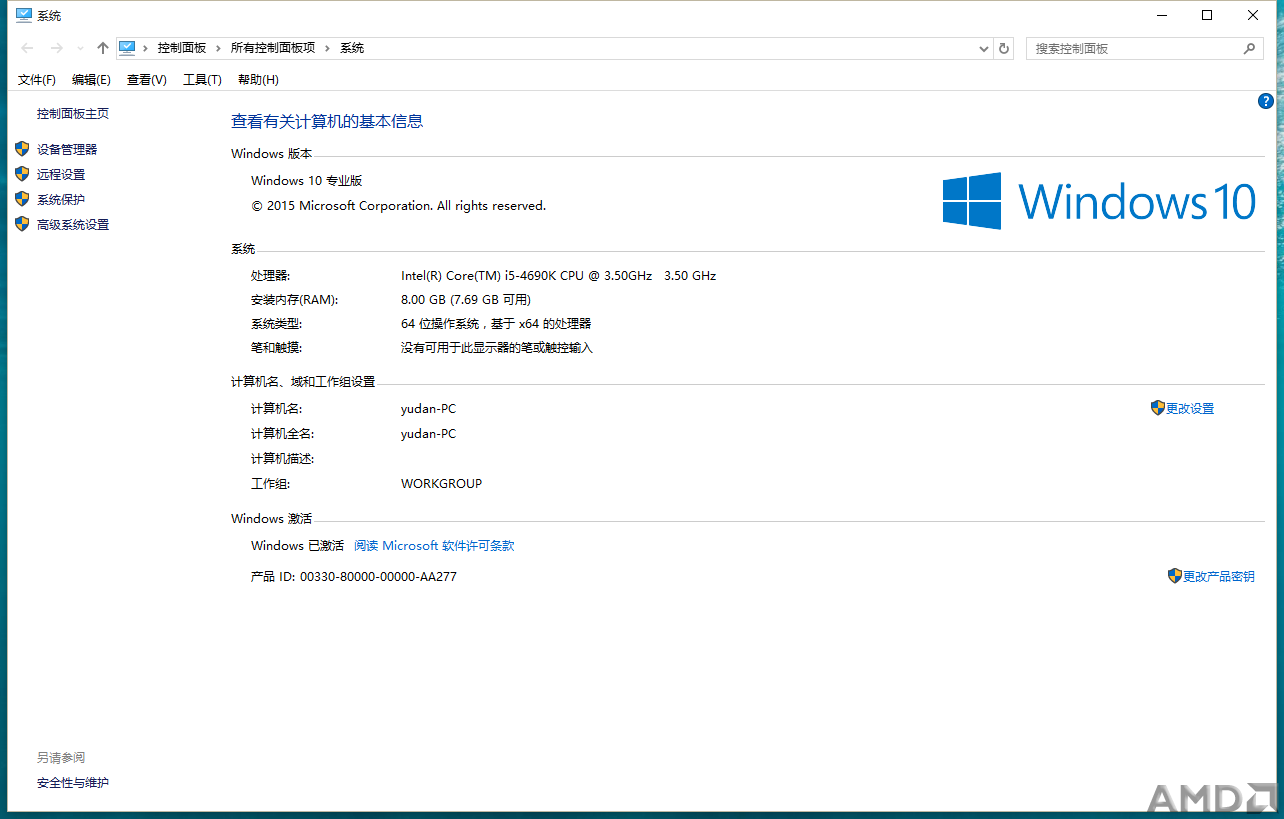Click the shield icon beside 设备管理器
Image resolution: width=1284 pixels, height=819 pixels.
click(x=22, y=149)
